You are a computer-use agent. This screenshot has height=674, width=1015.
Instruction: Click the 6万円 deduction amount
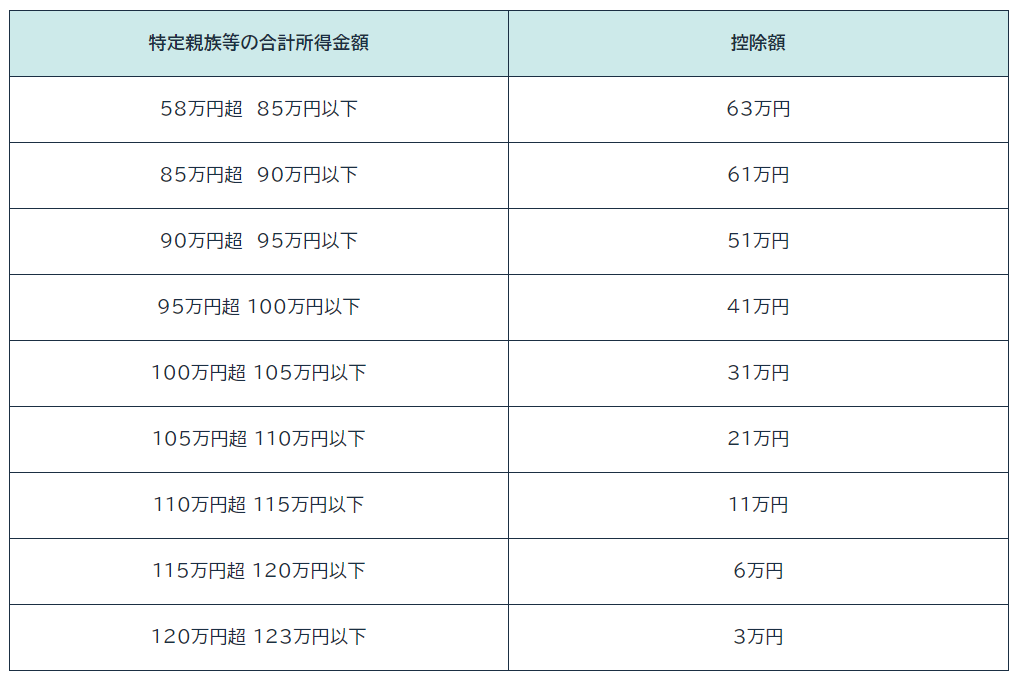(758, 571)
